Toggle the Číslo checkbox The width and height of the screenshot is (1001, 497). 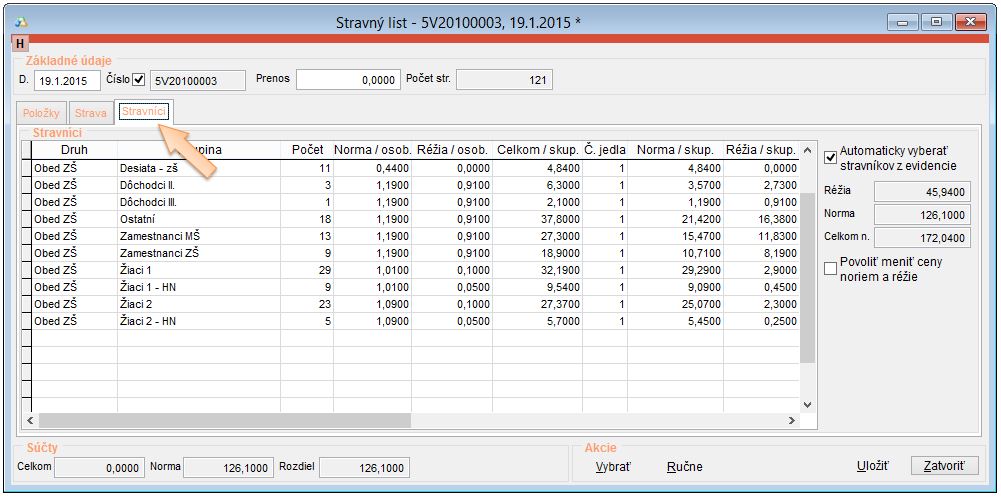point(139,79)
